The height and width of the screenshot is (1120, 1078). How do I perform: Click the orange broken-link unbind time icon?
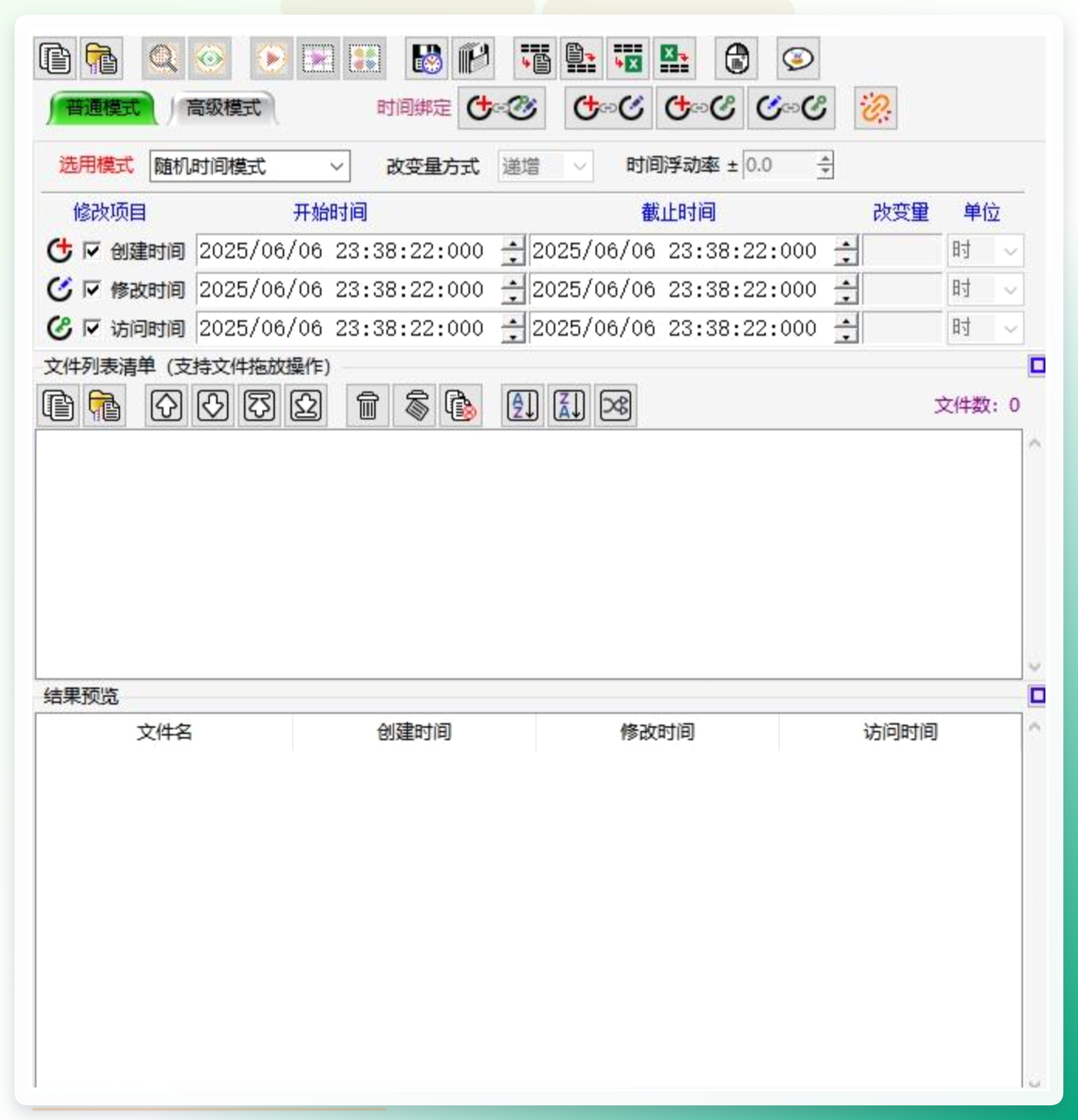[x=876, y=108]
